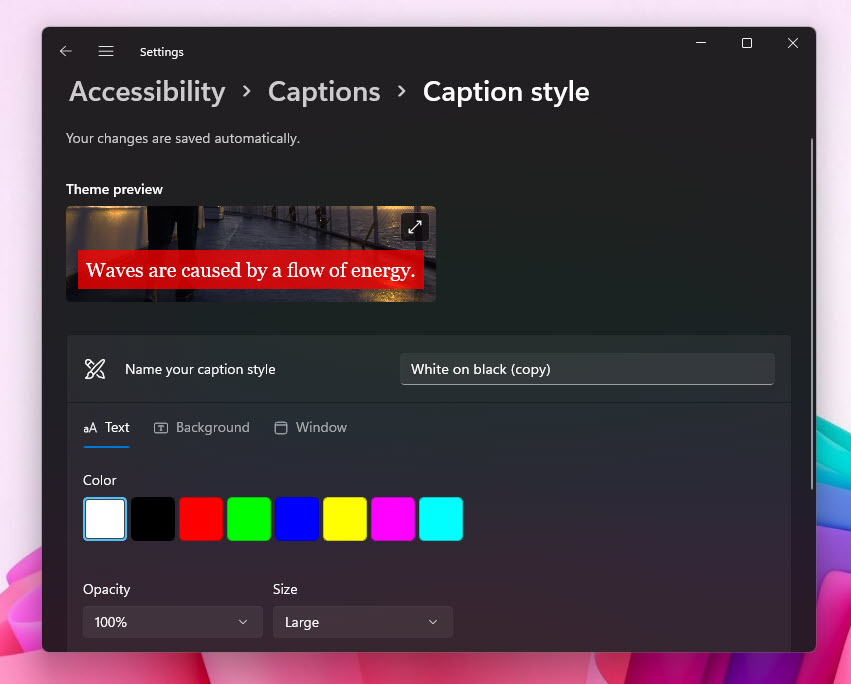Minimize the Settings window
This screenshot has height=684, width=851.
[x=701, y=43]
